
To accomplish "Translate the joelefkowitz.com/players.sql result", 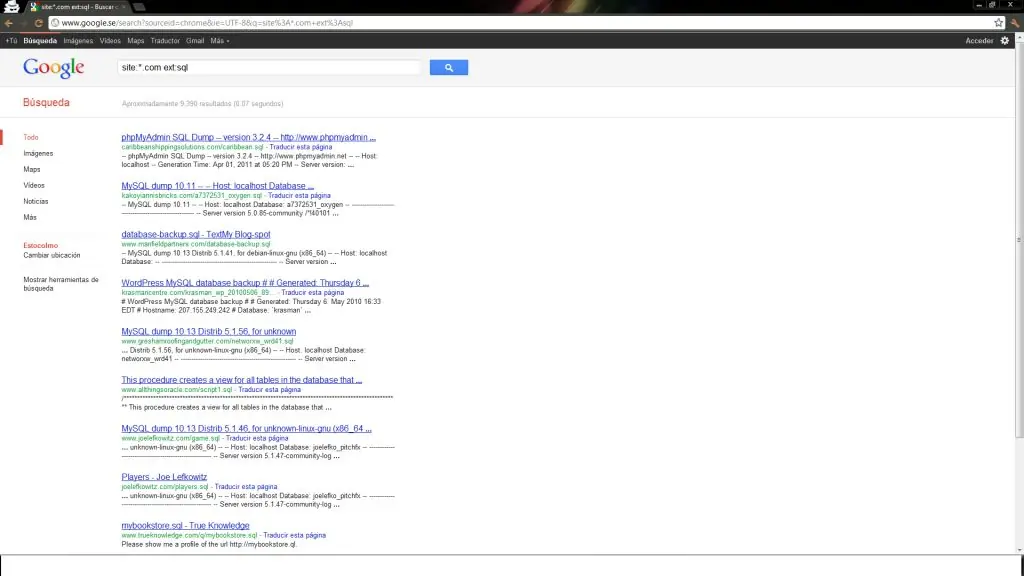I will click(x=246, y=487).
